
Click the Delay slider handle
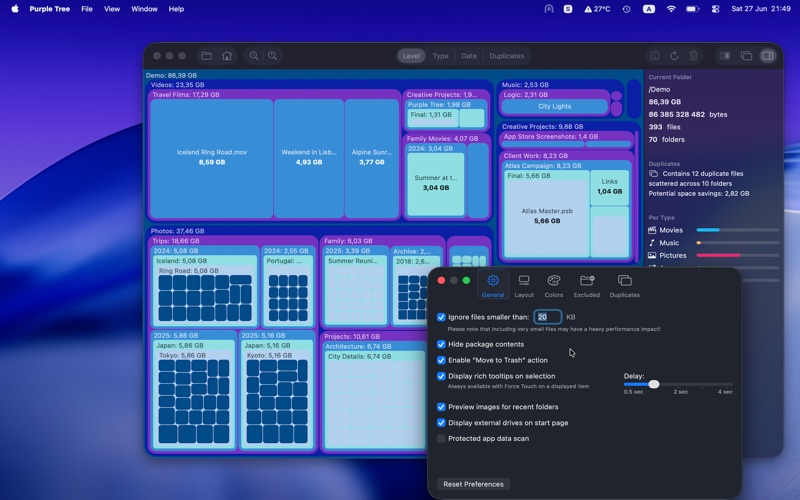coord(654,384)
